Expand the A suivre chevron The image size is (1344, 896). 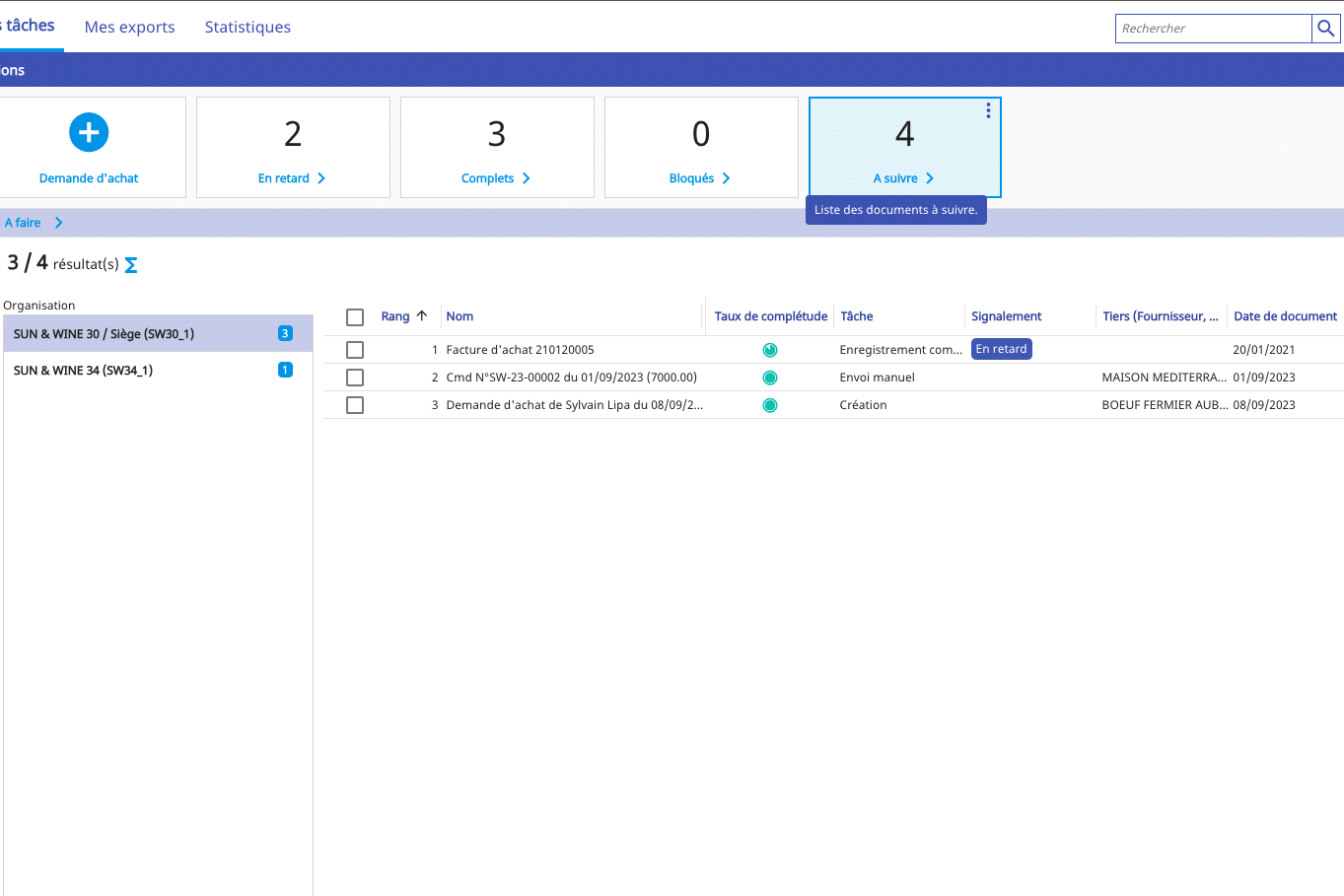click(930, 178)
